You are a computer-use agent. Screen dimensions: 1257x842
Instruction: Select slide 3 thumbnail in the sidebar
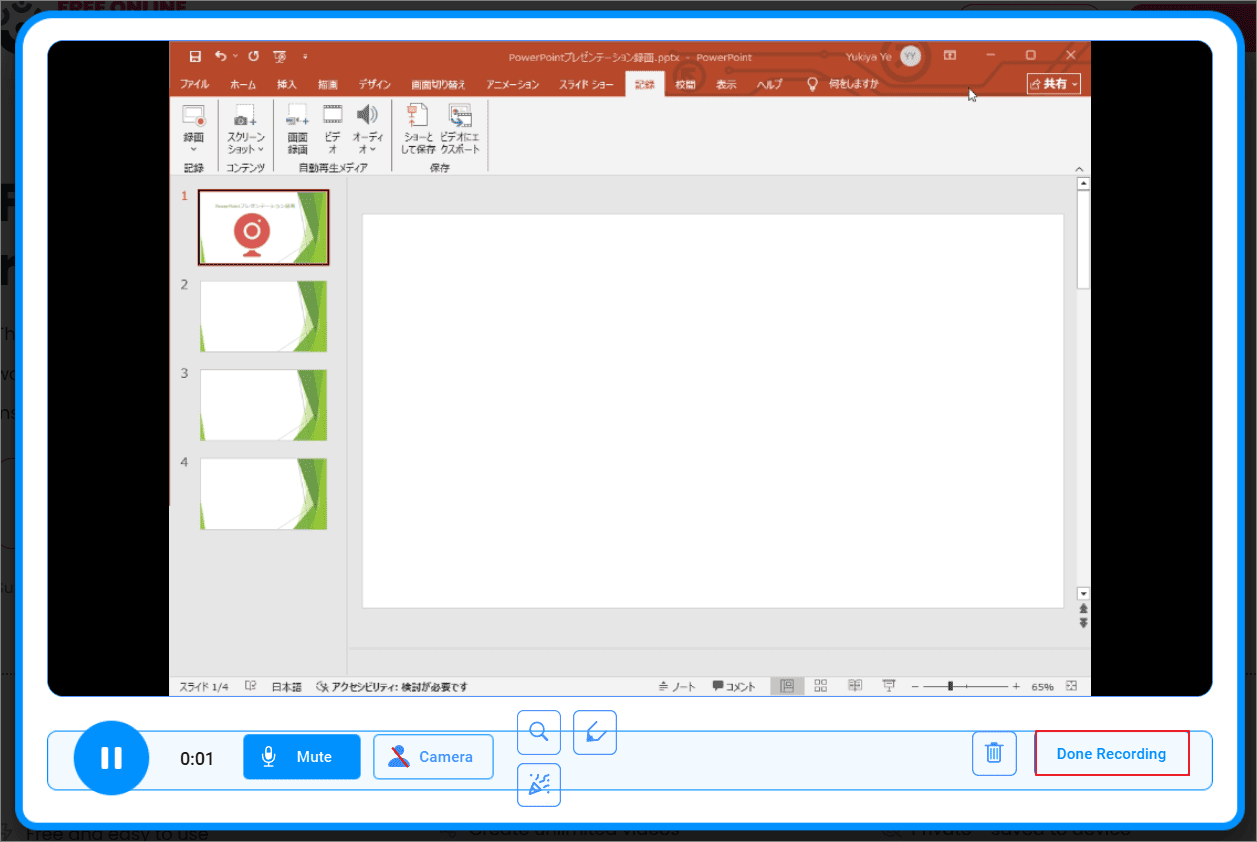pos(263,404)
